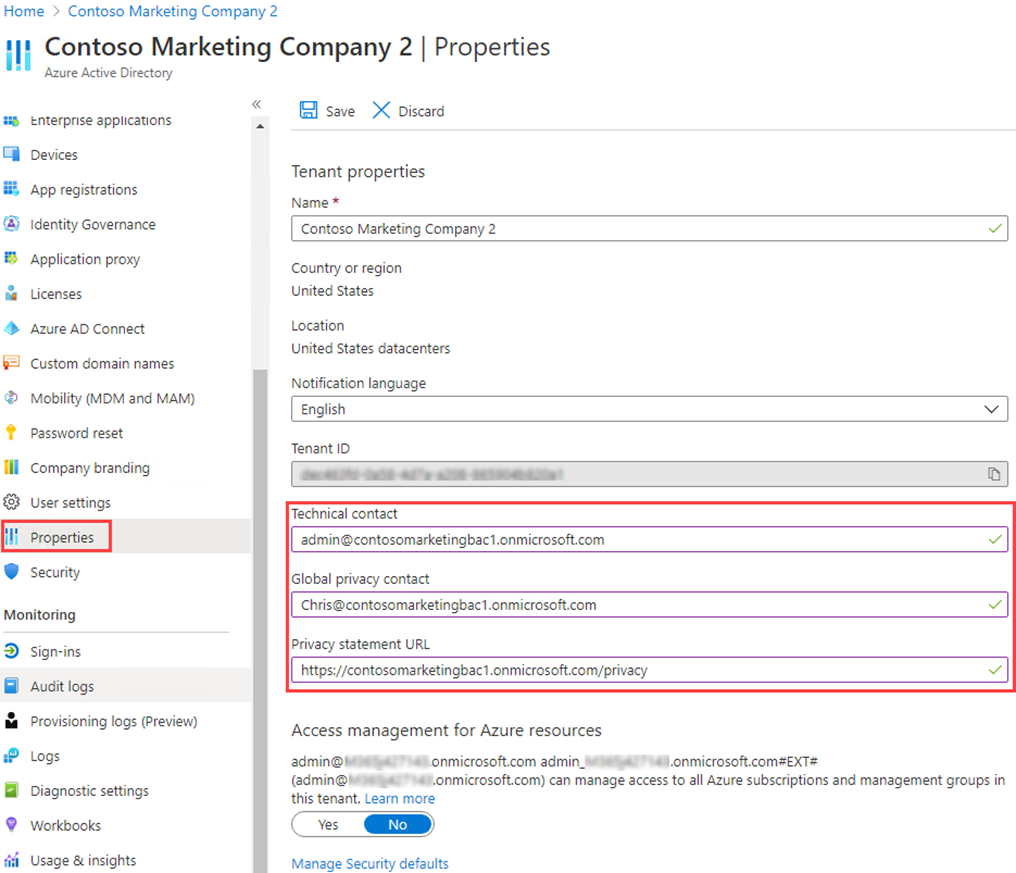
Task: Open Licenses menu item
Action: coord(56,294)
